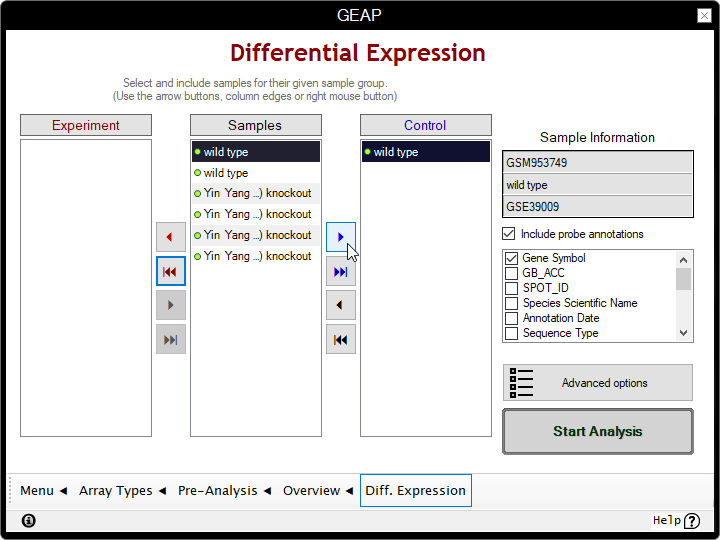Click the blue move-all-to-Control arrow button
This screenshot has width=720, height=540.
pos(340,271)
